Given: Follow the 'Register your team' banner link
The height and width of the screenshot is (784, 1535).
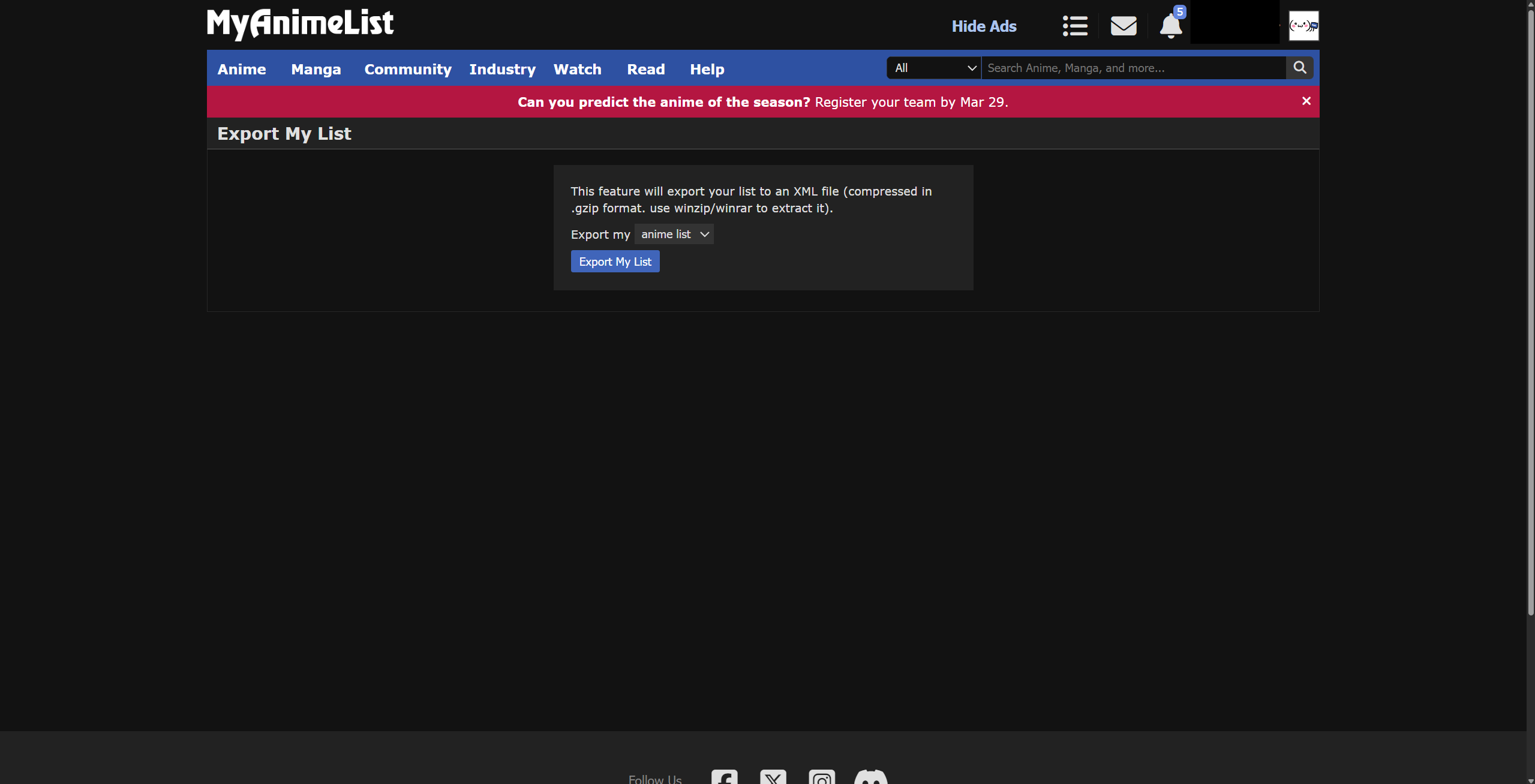Looking at the screenshot, I should click(910, 102).
